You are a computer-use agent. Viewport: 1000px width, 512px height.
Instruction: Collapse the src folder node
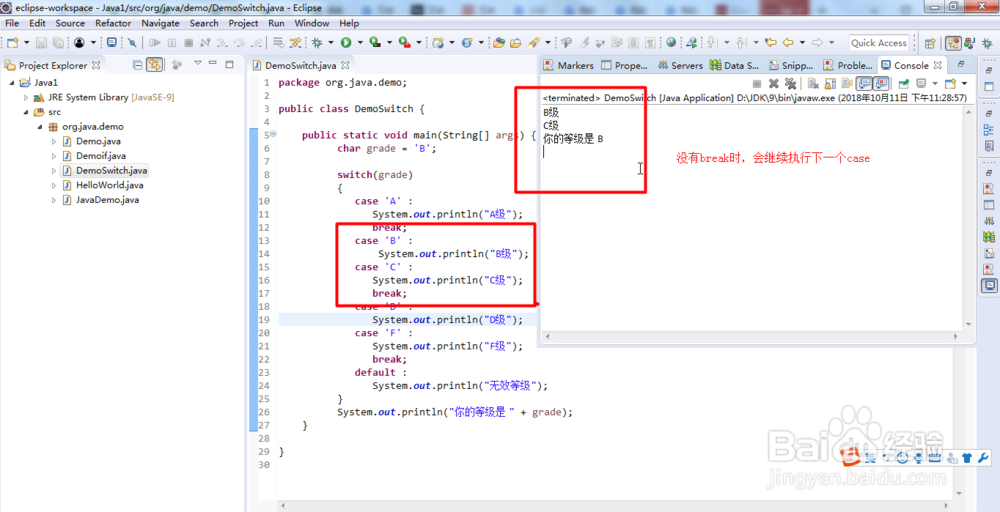[x=26, y=112]
